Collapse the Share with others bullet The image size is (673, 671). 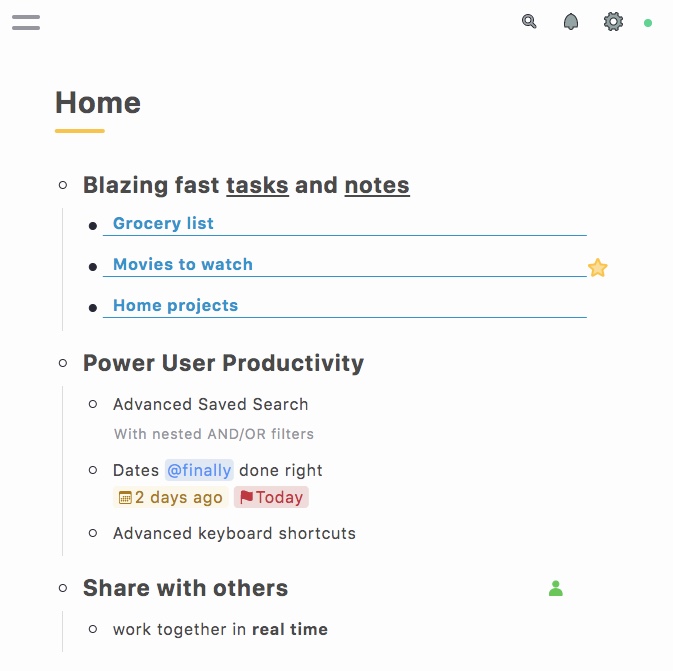click(63, 588)
